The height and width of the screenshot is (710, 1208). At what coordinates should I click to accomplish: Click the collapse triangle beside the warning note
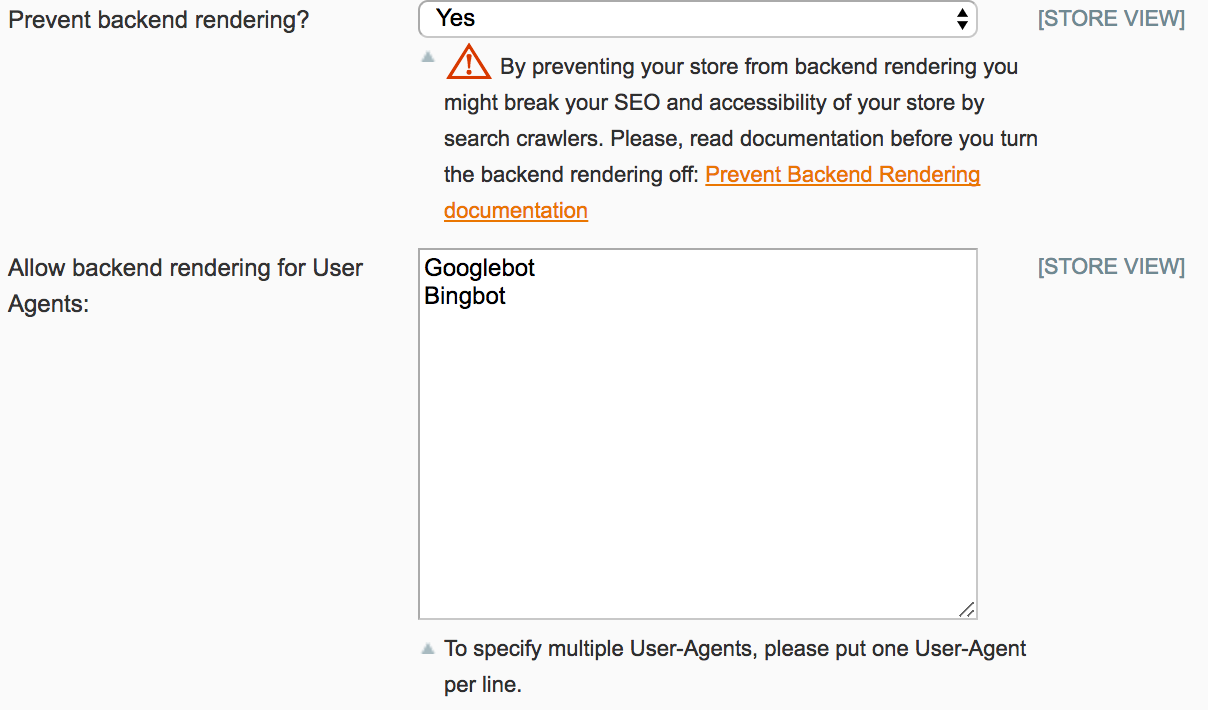point(428,58)
